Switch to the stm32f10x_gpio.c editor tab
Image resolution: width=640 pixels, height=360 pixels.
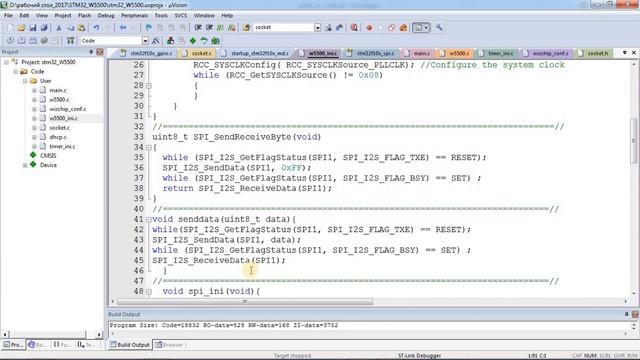click(147, 53)
